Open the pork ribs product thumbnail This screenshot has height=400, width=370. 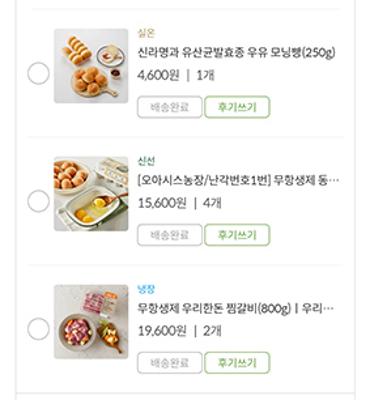point(91,322)
